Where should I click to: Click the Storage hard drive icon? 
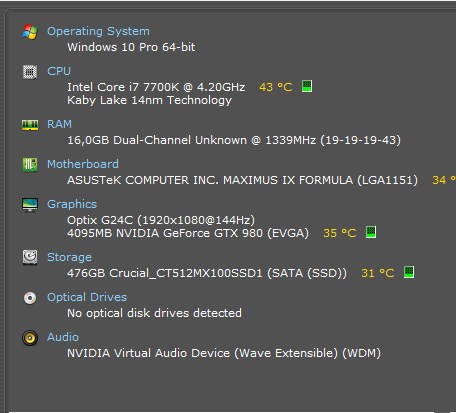[x=30, y=257]
